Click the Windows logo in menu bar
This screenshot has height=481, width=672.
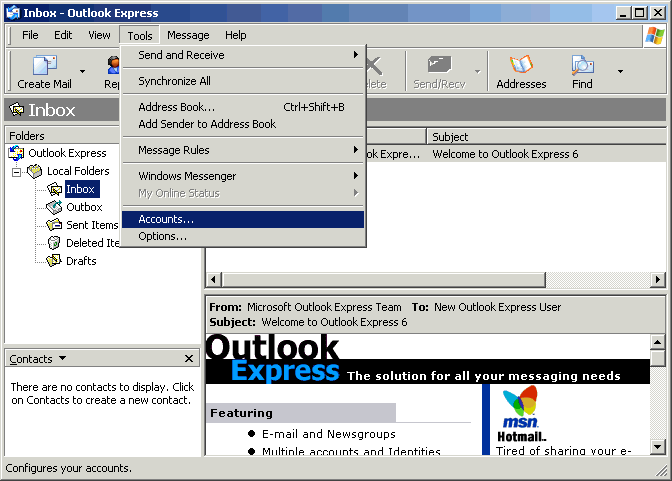pyautogui.click(x=654, y=36)
